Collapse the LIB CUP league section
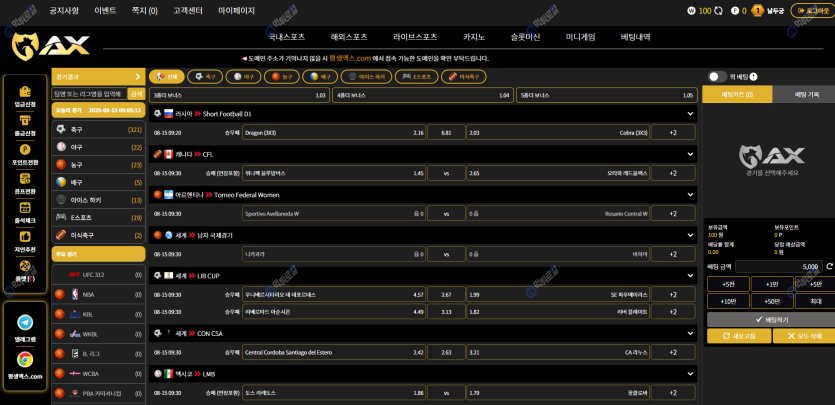 coord(689,275)
